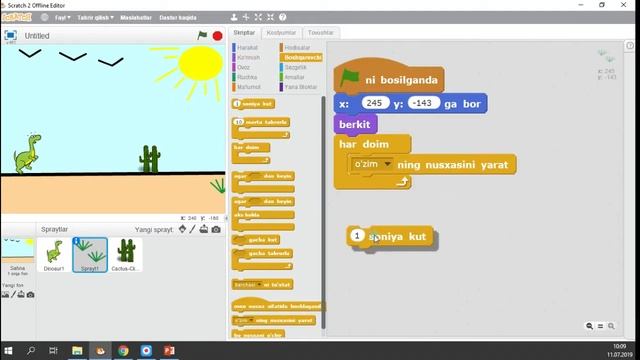Click the har doim block in the script

click(x=364, y=144)
